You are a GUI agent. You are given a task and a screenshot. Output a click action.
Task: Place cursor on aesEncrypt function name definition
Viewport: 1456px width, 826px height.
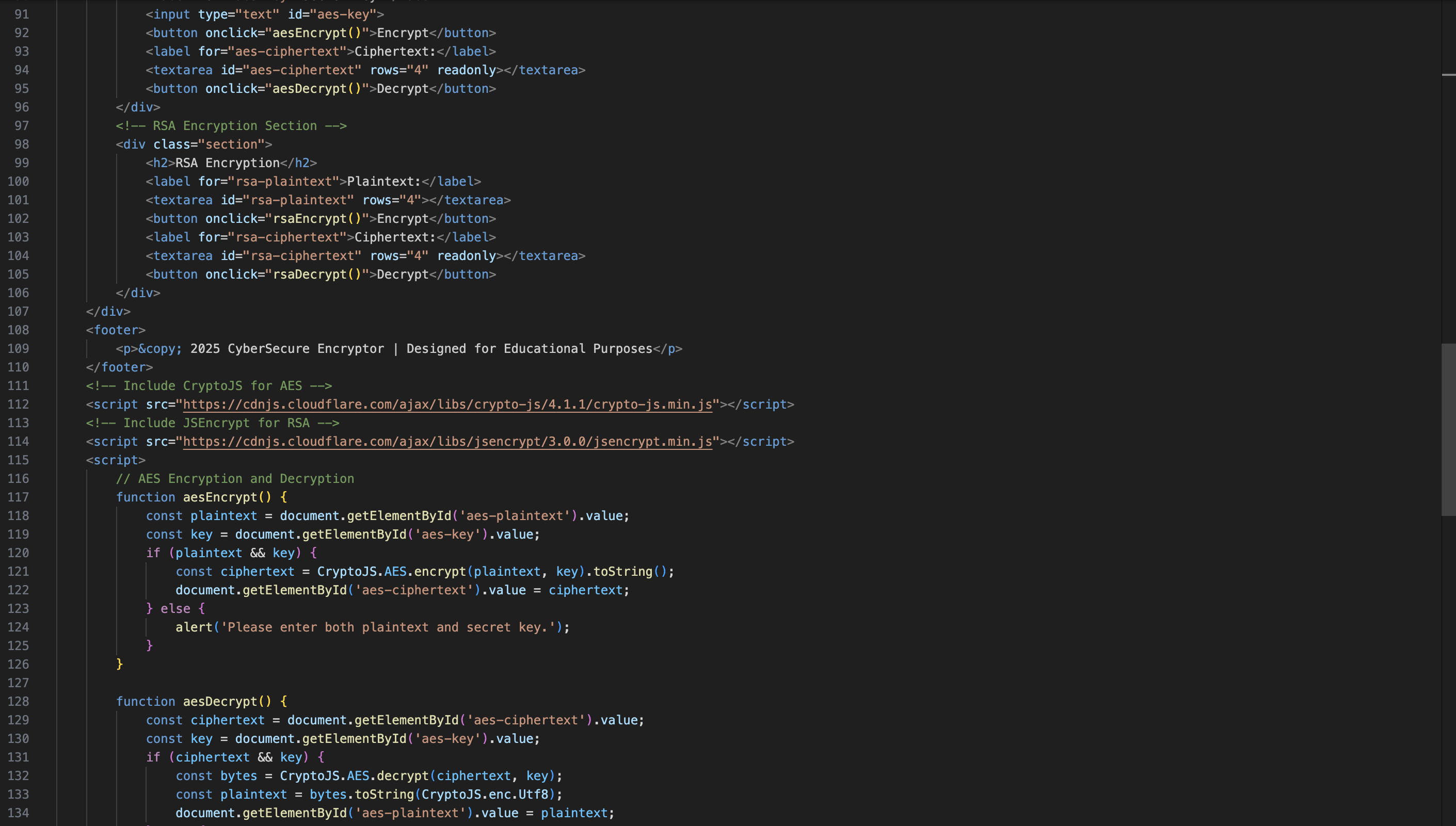(x=219, y=497)
